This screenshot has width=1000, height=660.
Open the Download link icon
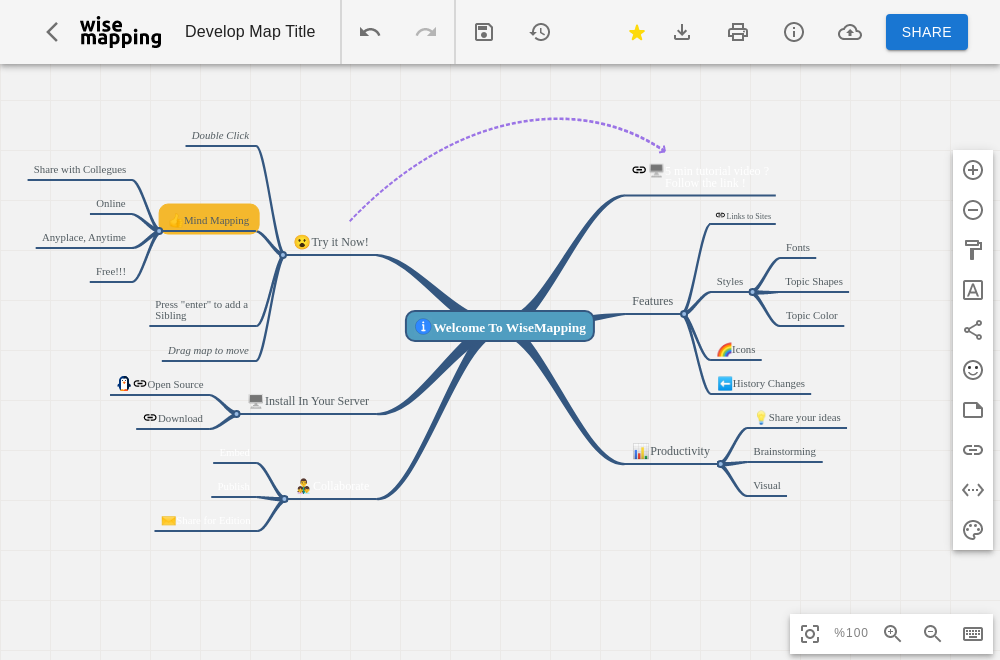point(150,418)
